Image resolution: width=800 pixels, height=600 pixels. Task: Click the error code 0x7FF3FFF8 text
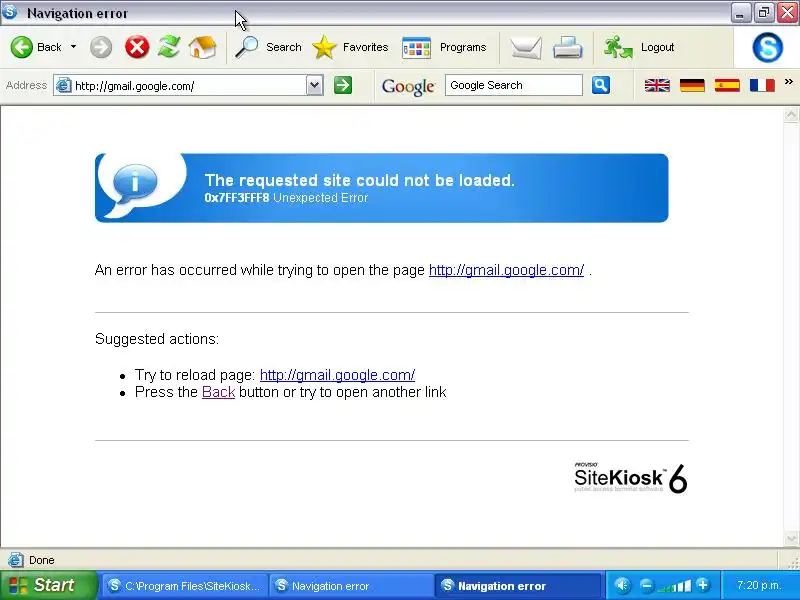coord(237,198)
